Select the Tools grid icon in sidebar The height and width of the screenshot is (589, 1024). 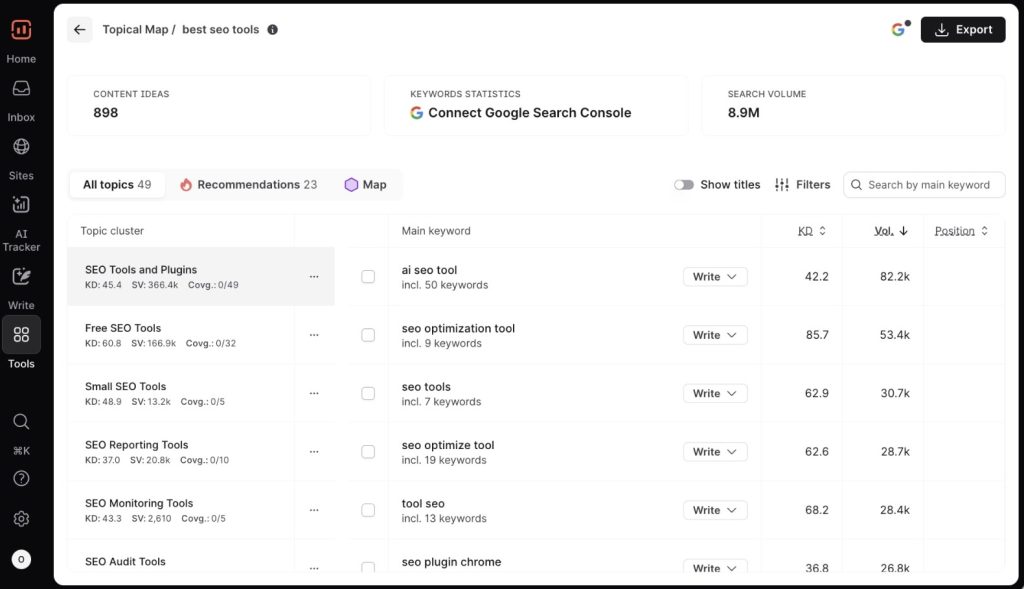tap(21, 334)
